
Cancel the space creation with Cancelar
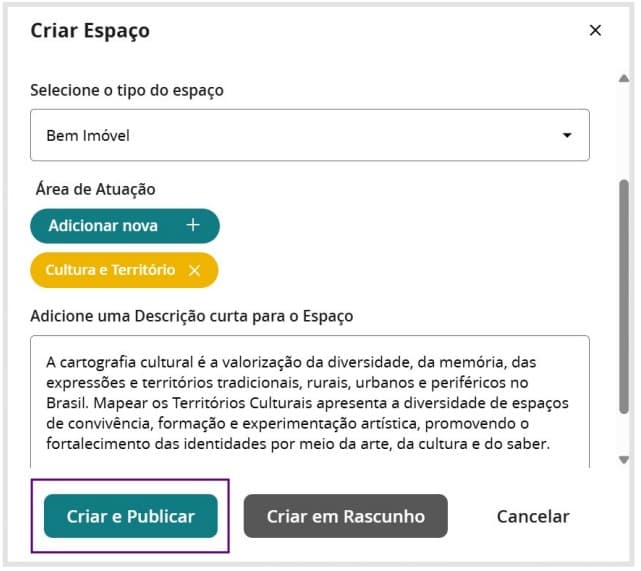[x=533, y=516]
